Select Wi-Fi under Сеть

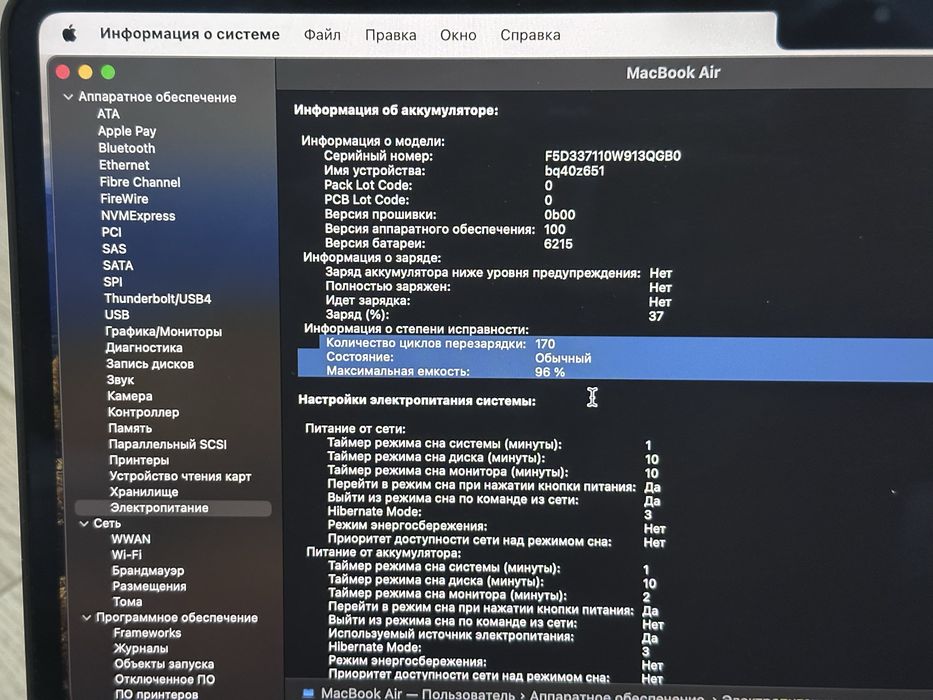(127, 555)
